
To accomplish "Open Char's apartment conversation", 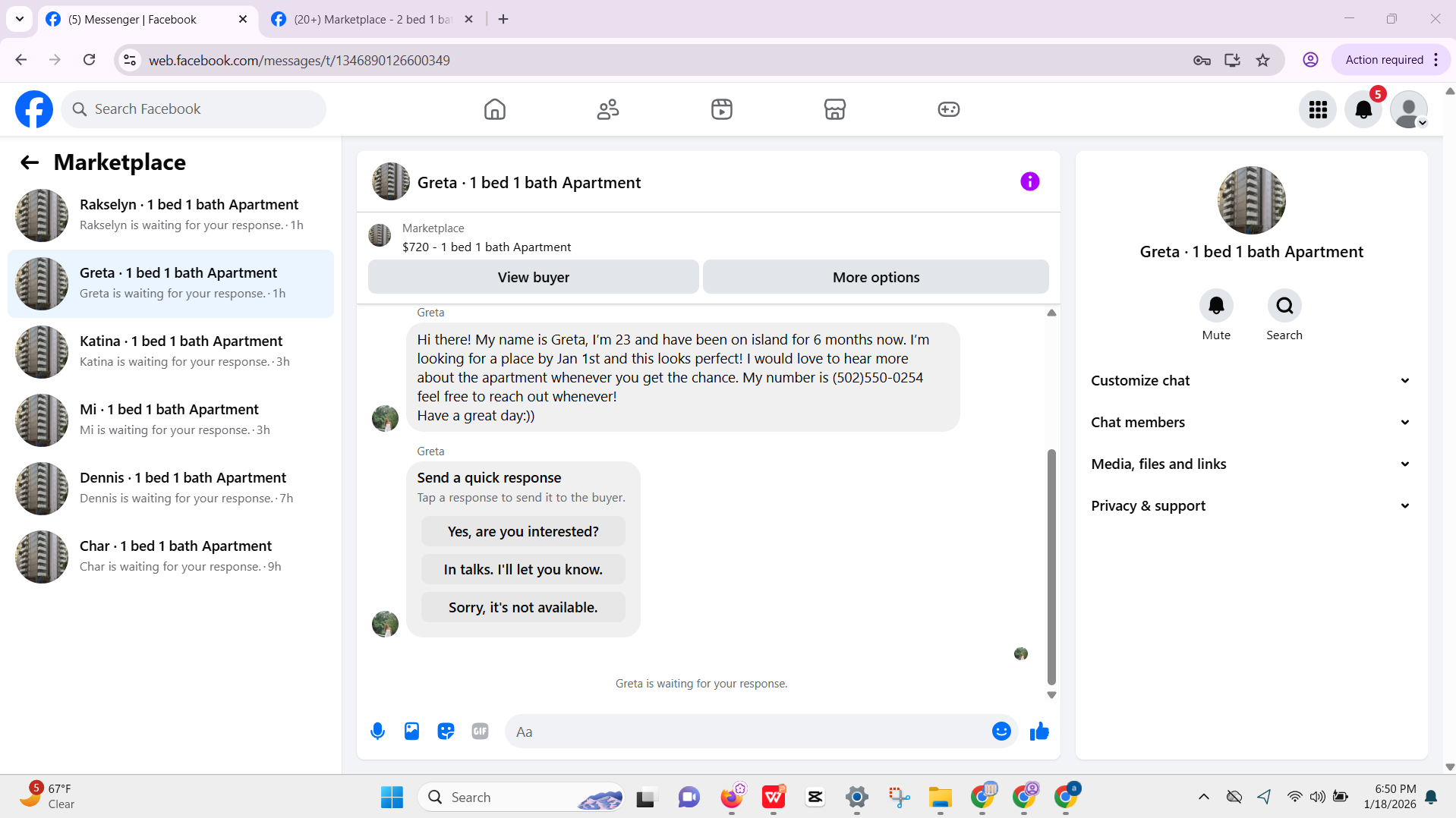I will coord(171,557).
